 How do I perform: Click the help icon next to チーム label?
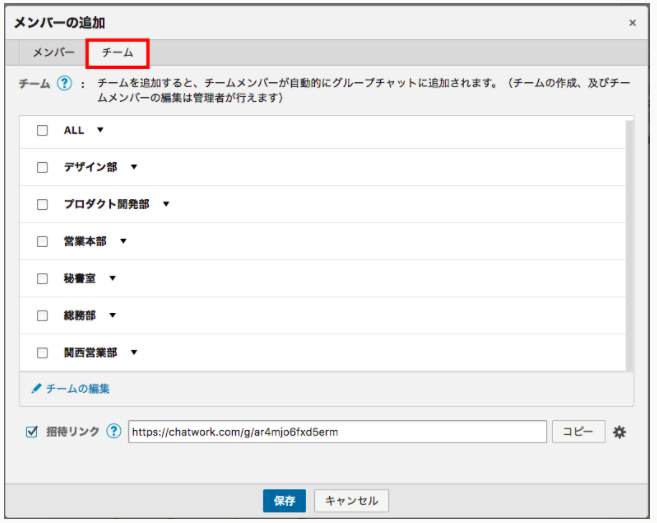click(64, 85)
